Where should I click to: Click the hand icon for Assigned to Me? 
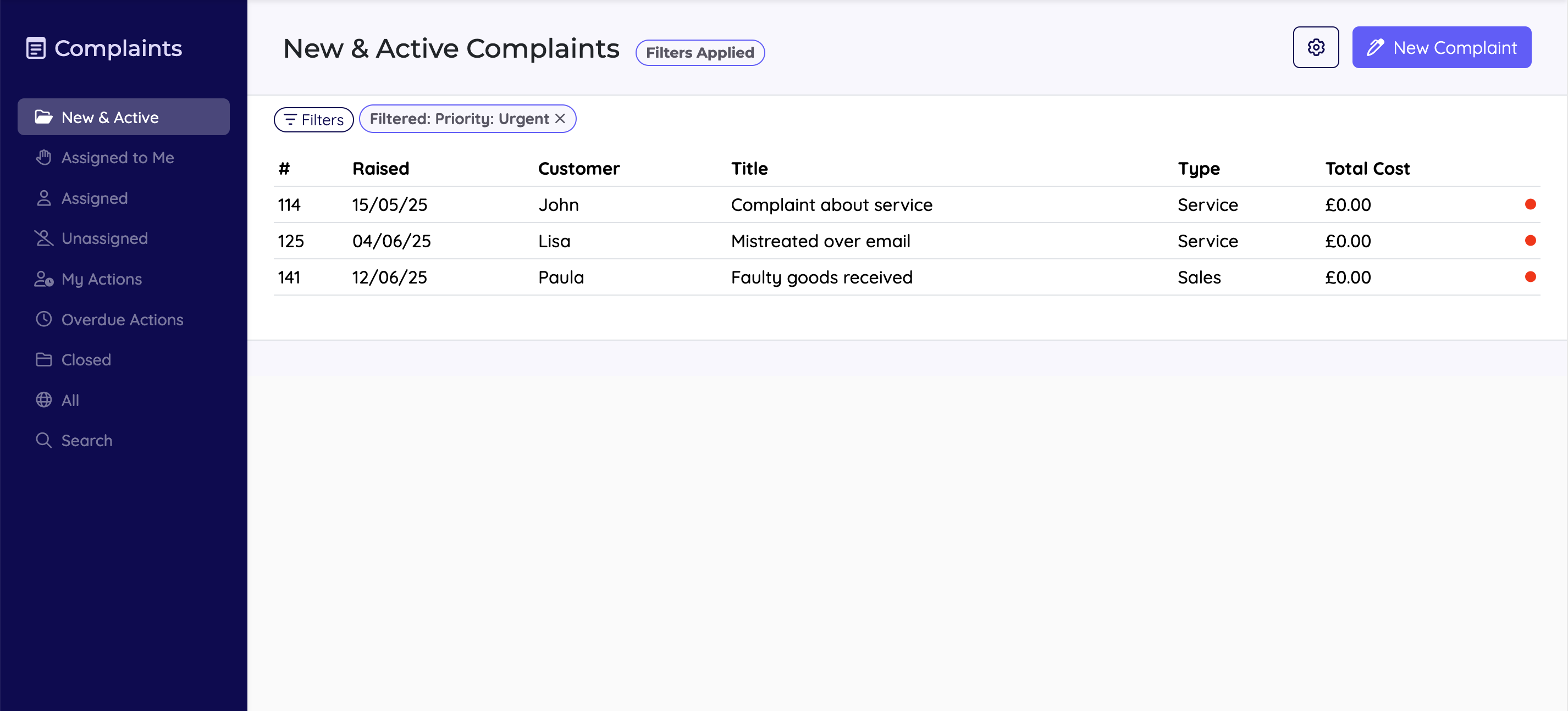tap(43, 157)
